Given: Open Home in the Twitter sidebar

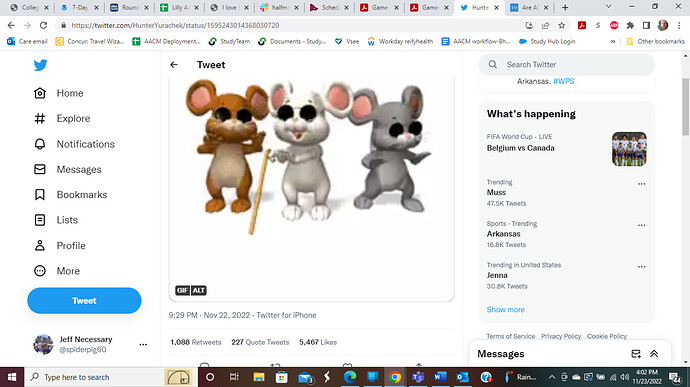Looking at the screenshot, I should [x=59, y=93].
